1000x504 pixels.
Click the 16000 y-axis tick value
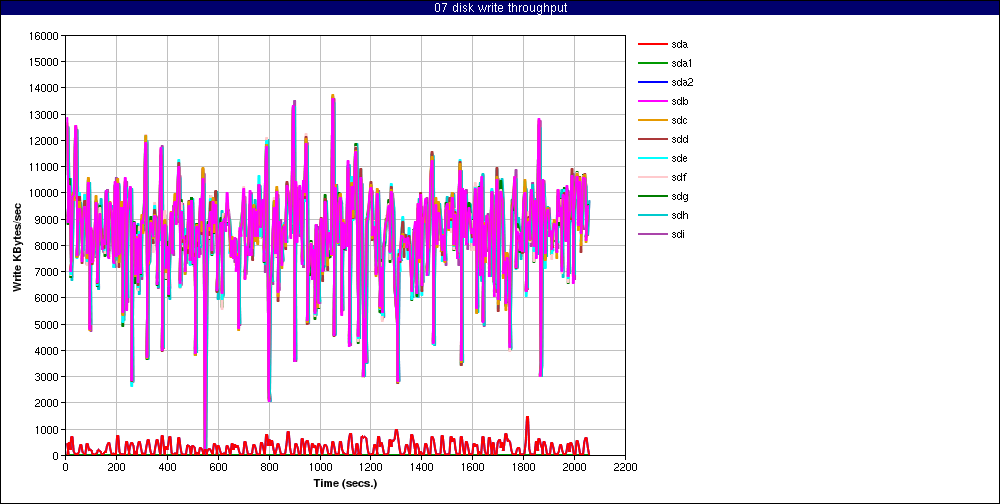click(x=45, y=36)
